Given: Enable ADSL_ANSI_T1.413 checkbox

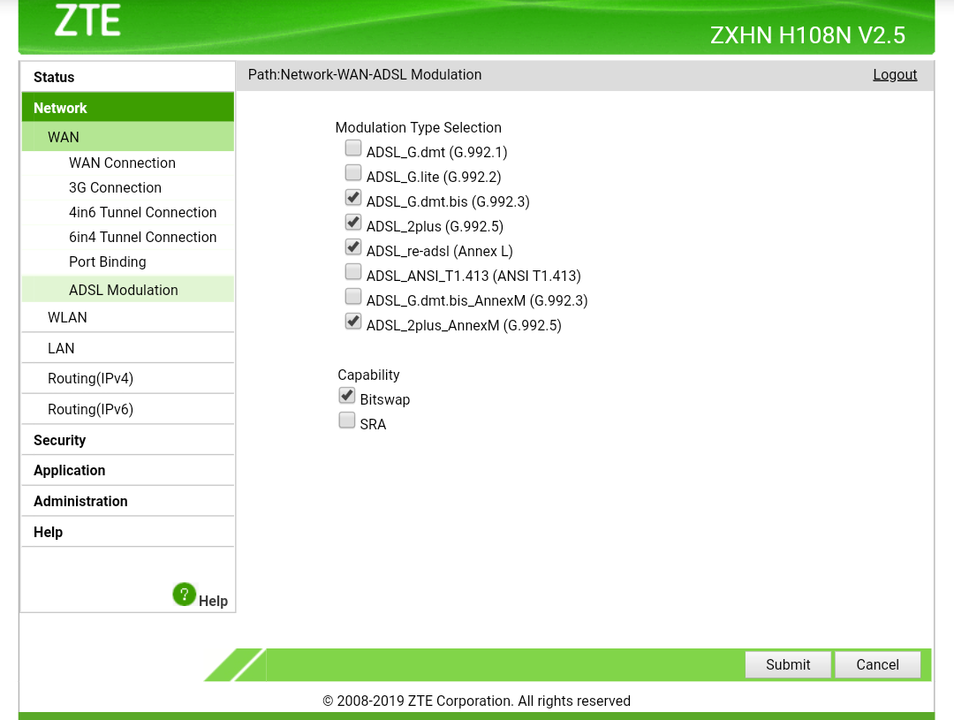Looking at the screenshot, I should pos(353,271).
